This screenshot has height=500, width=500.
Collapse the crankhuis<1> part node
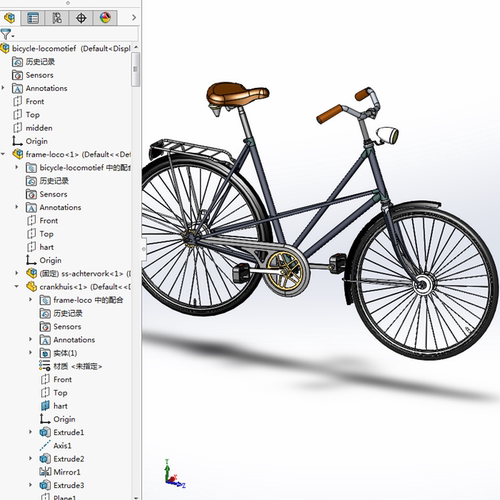point(17,286)
